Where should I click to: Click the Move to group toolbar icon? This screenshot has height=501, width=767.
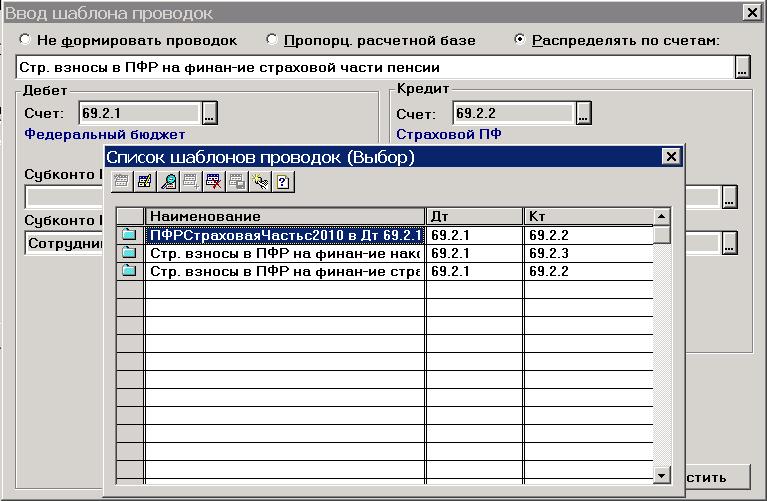pos(237,182)
